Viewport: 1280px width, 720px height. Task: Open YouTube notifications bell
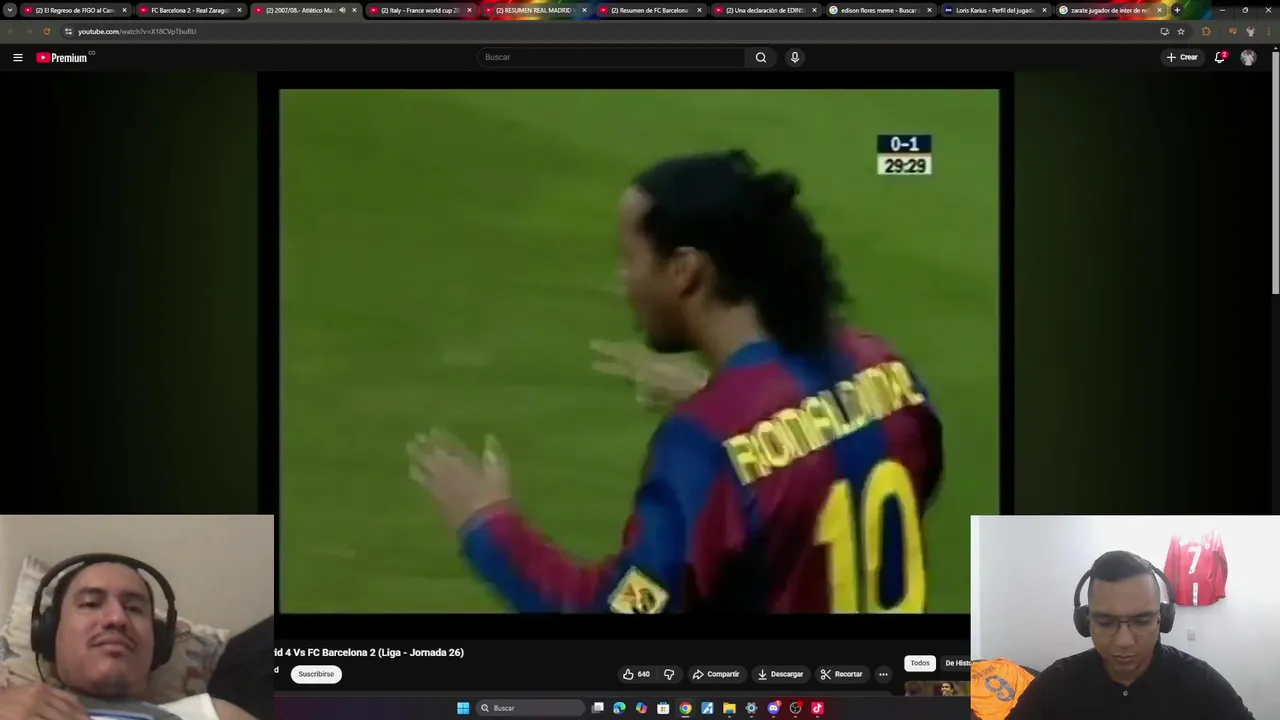[1220, 57]
